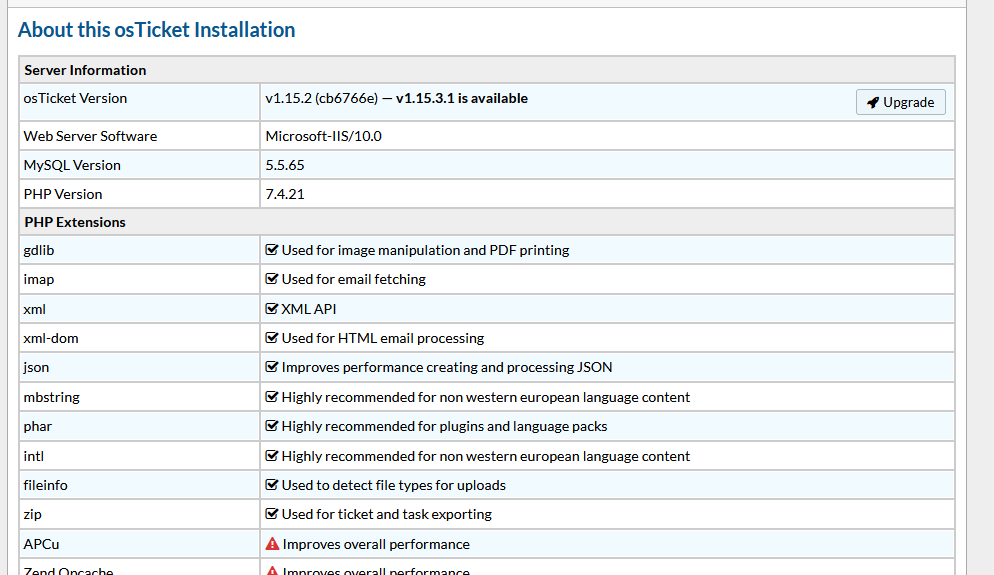The width and height of the screenshot is (994, 575).
Task: Click the check icon in zip row
Action: 272,514
